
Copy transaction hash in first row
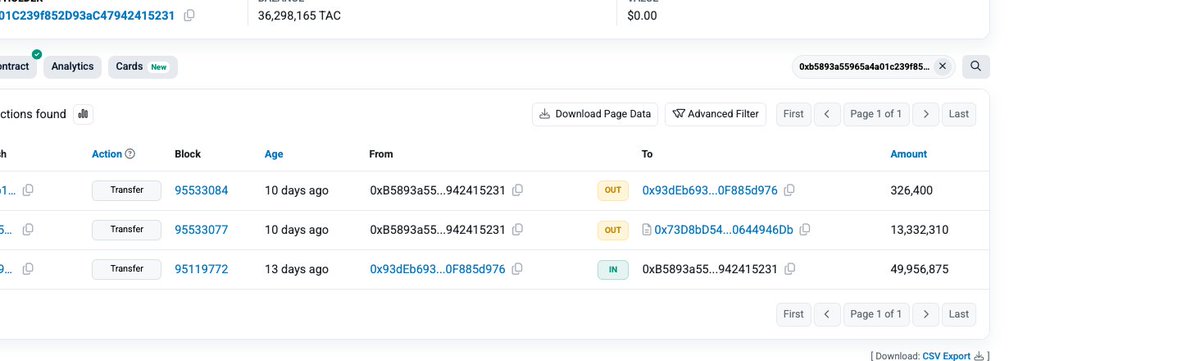tap(28, 190)
